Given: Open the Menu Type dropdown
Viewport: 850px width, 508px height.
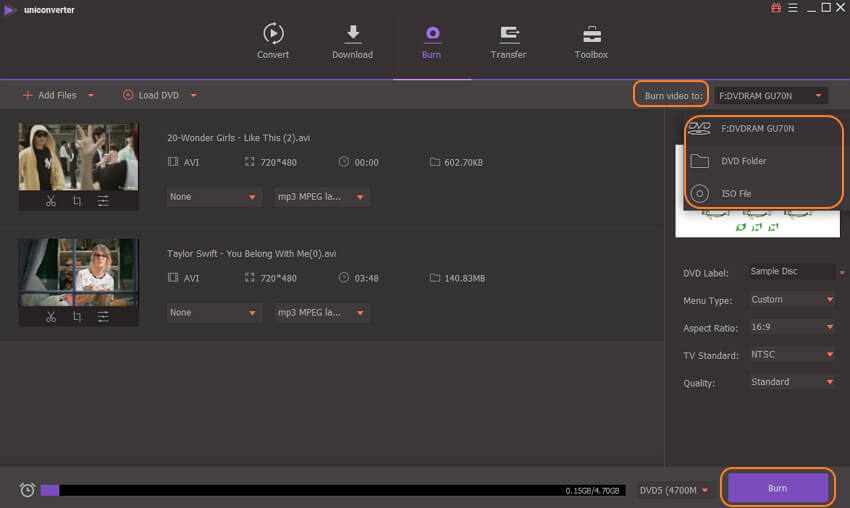Looking at the screenshot, I should click(791, 300).
